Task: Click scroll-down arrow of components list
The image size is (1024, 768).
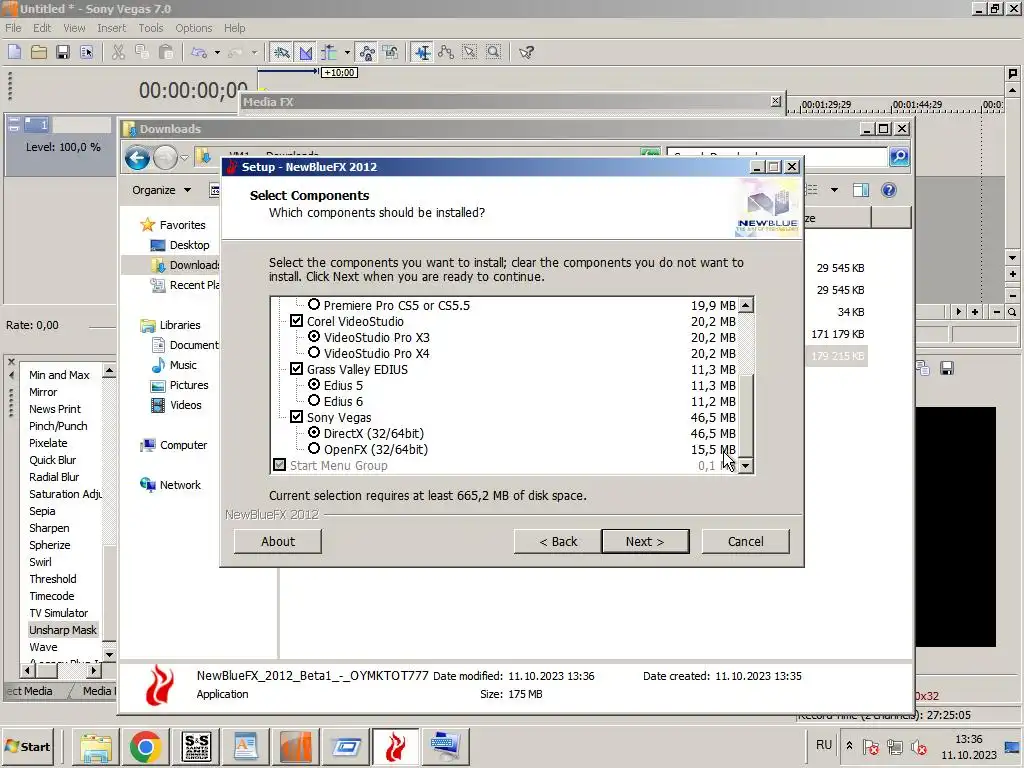Action: [x=745, y=466]
